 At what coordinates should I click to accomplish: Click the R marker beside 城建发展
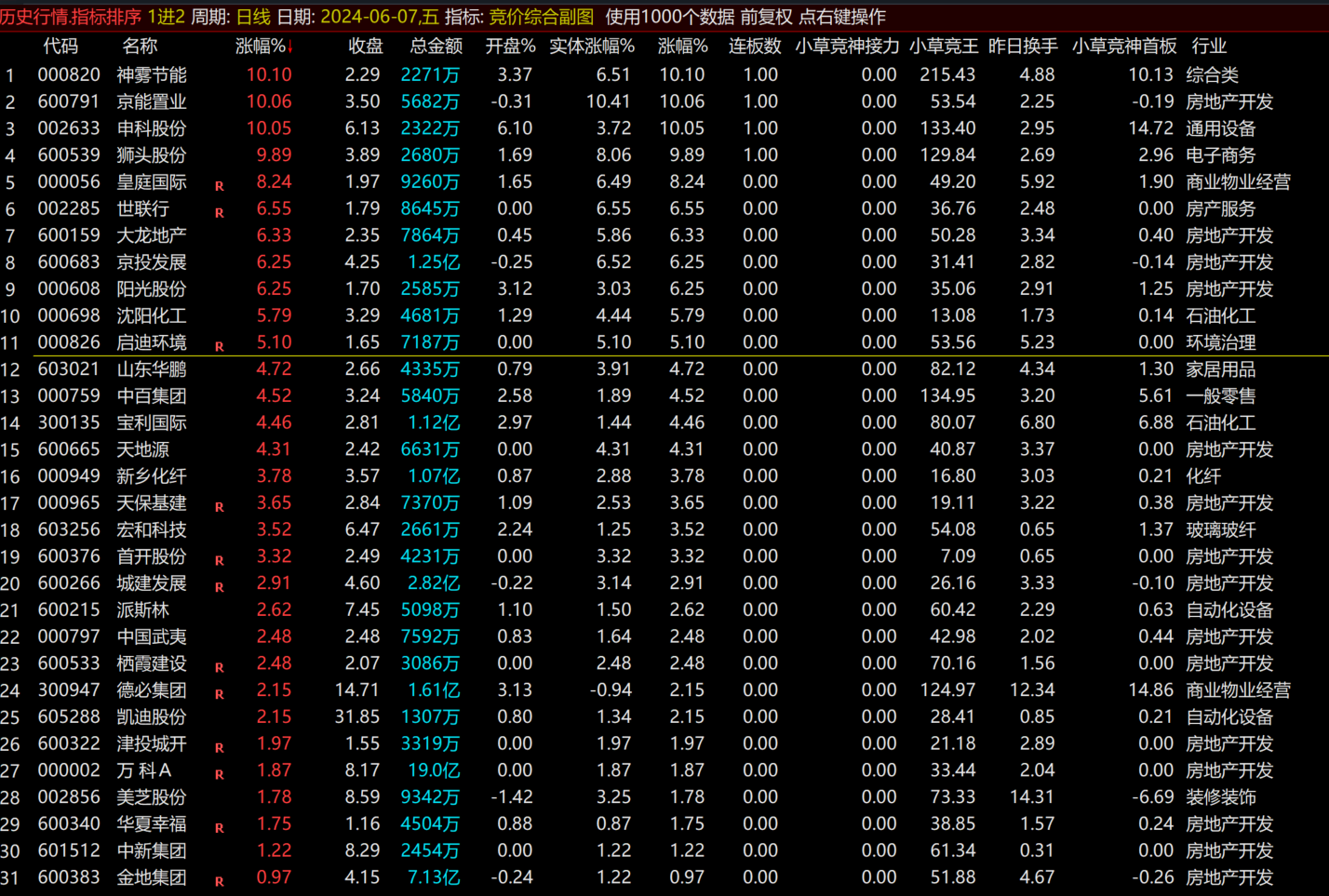click(x=220, y=588)
